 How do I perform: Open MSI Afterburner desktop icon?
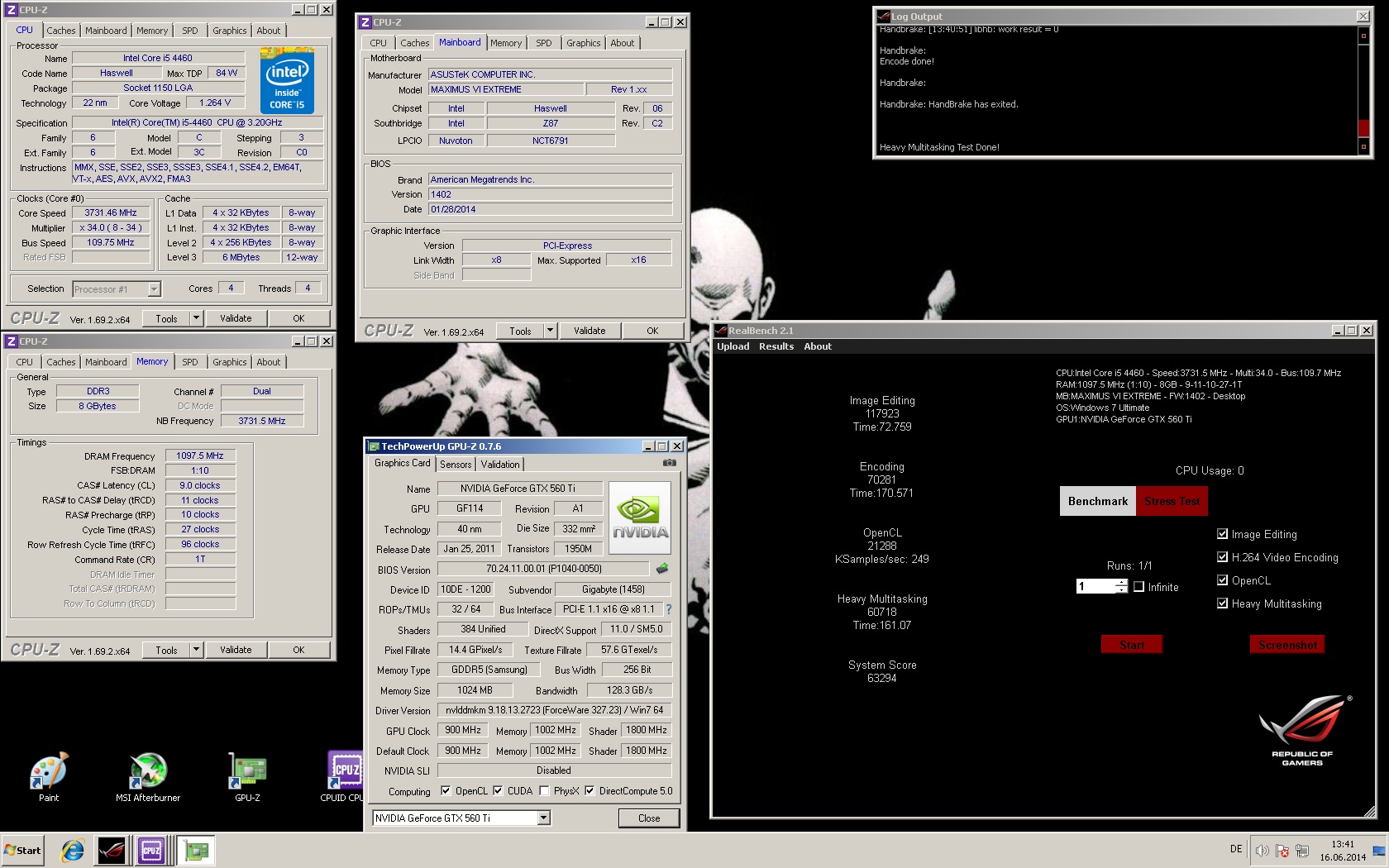point(148,777)
